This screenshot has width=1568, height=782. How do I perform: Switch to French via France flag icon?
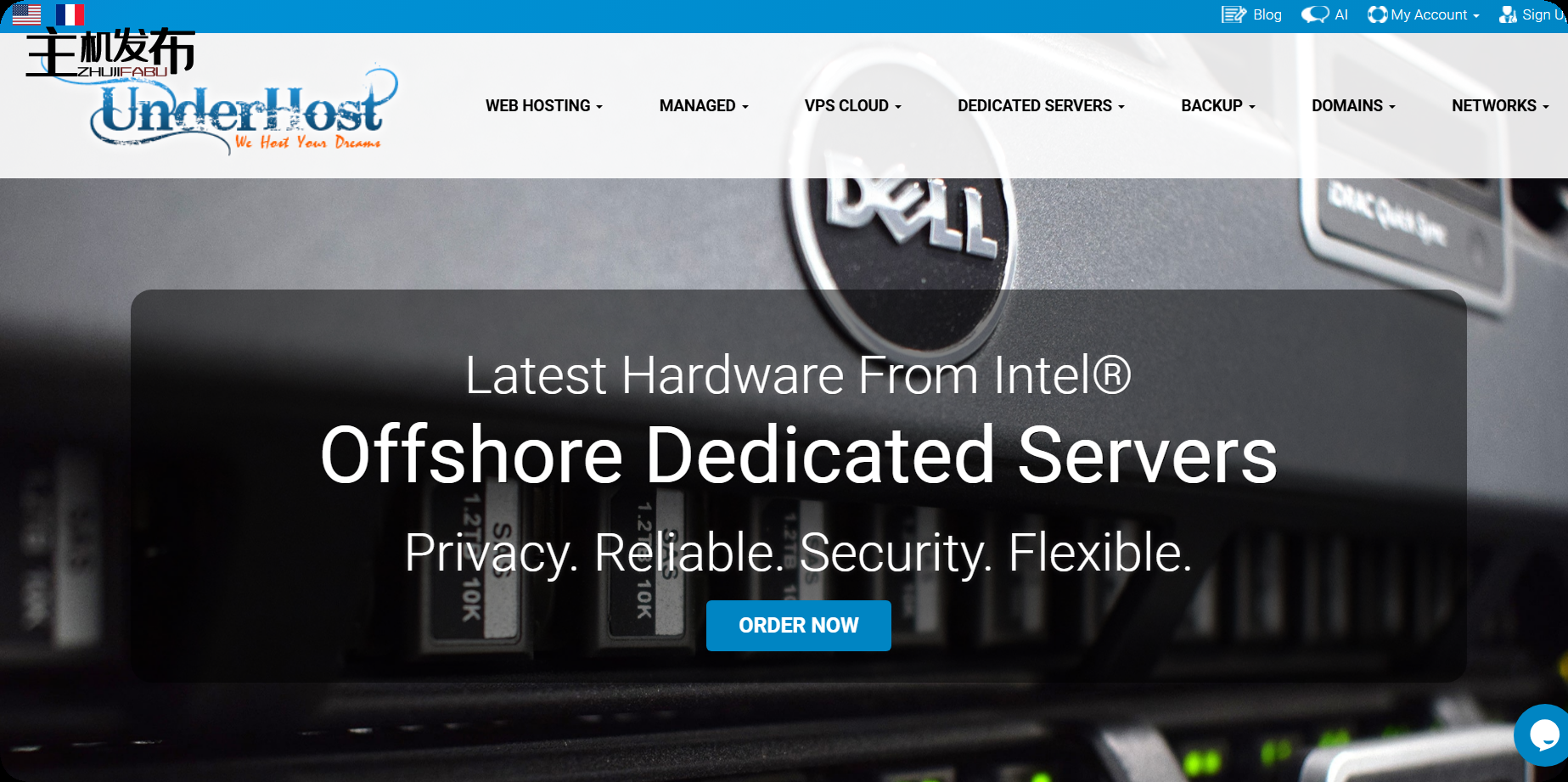pyautogui.click(x=70, y=14)
